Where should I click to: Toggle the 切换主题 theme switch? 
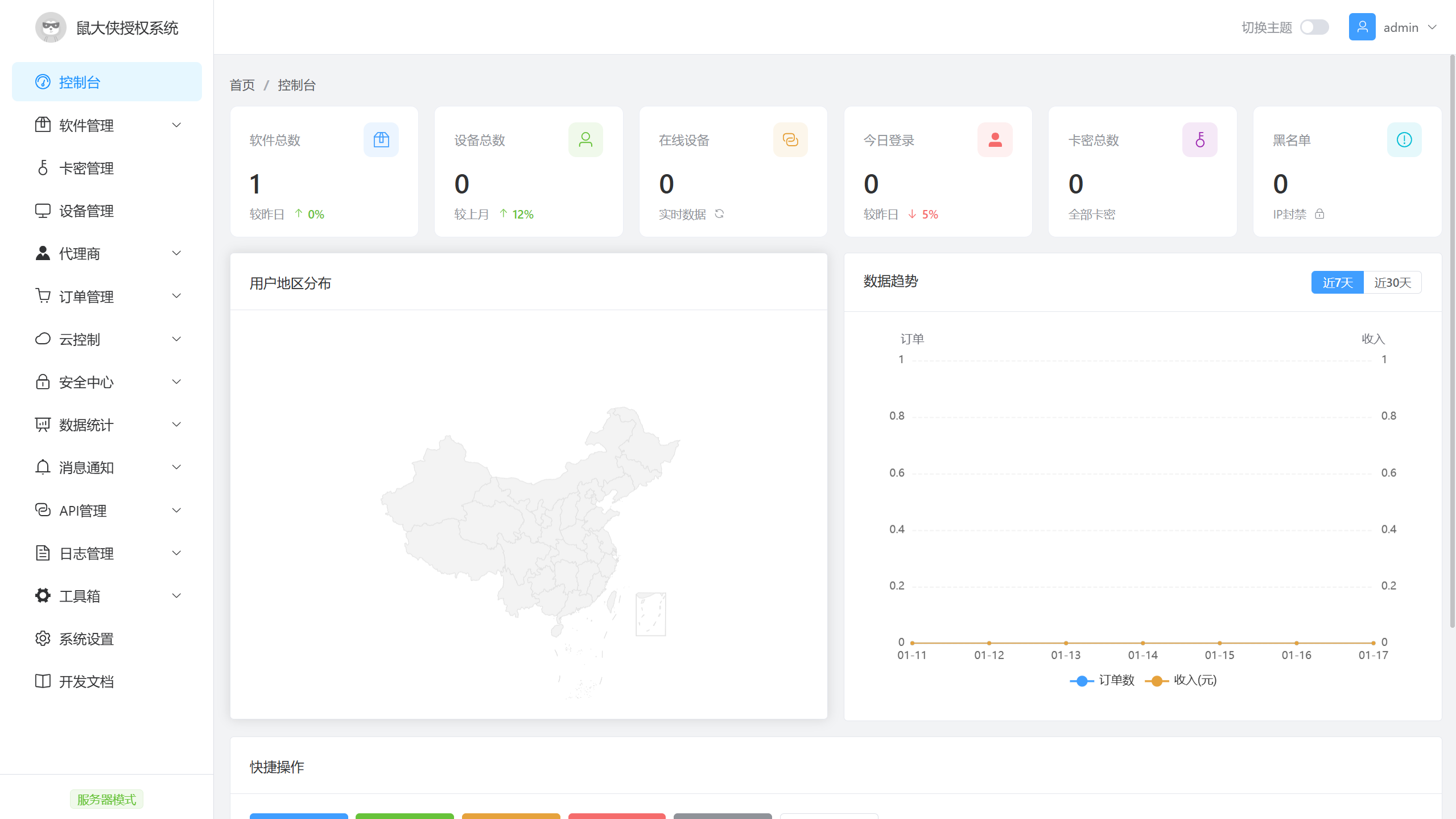(x=1314, y=27)
